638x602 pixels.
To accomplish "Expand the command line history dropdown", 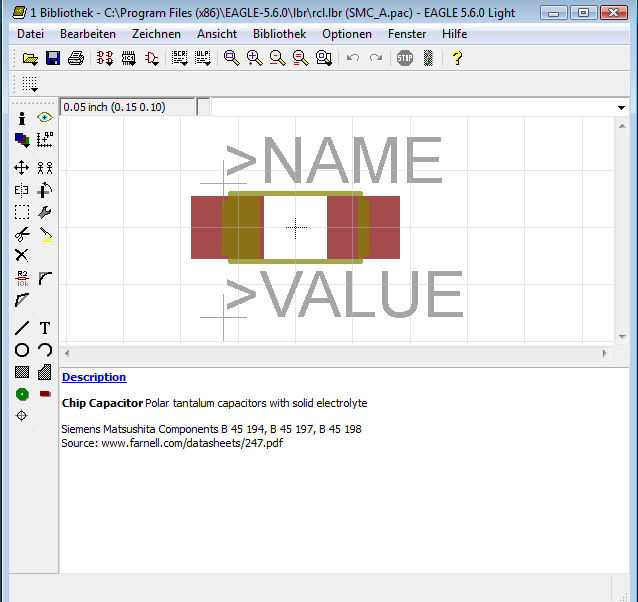I will [621, 108].
